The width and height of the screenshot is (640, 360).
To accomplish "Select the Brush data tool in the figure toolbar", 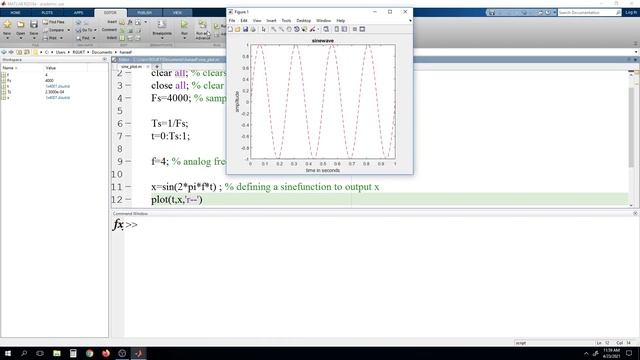I will (312, 29).
